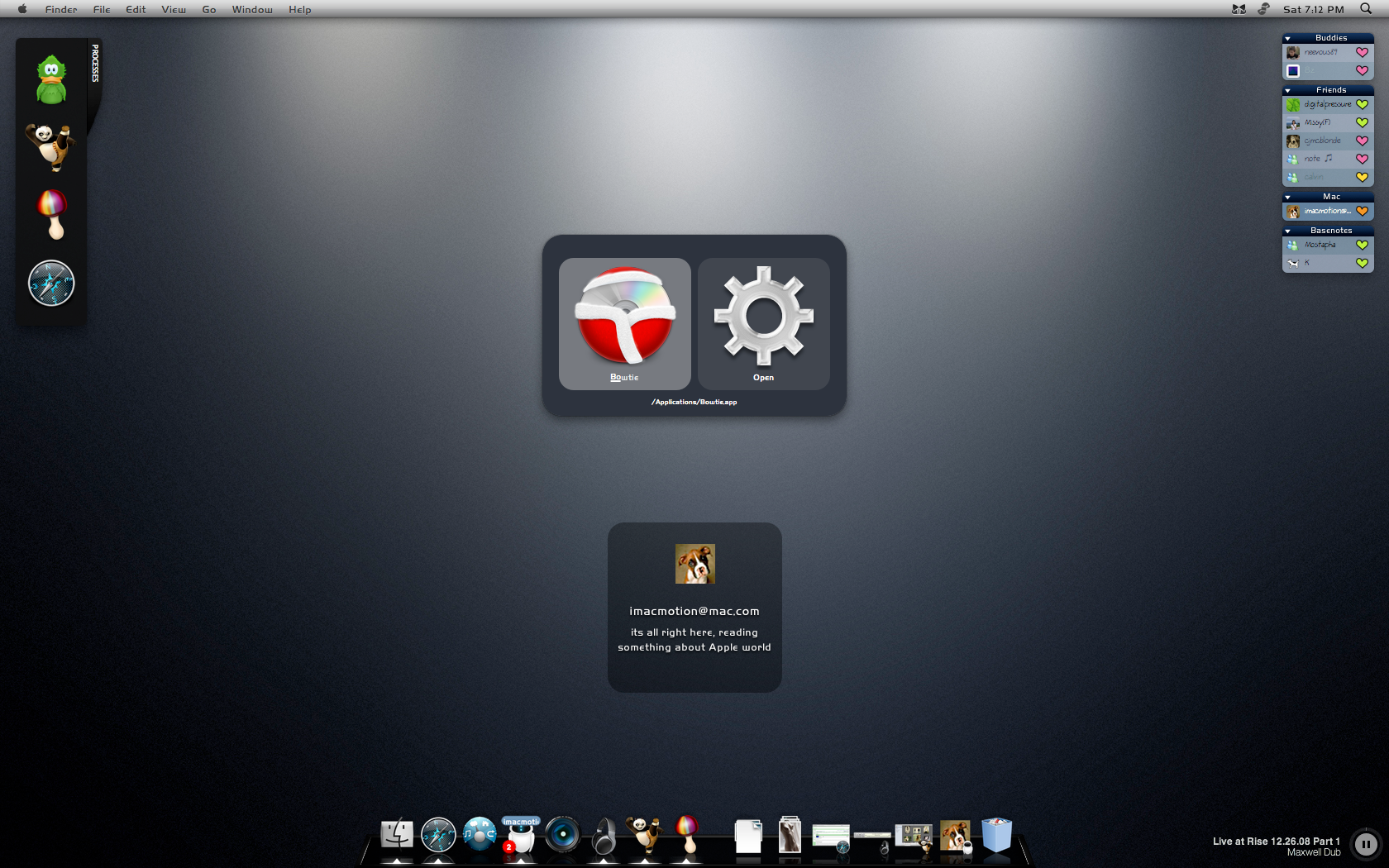Click the track title Live at Rise 12.26.08

pos(1277,842)
